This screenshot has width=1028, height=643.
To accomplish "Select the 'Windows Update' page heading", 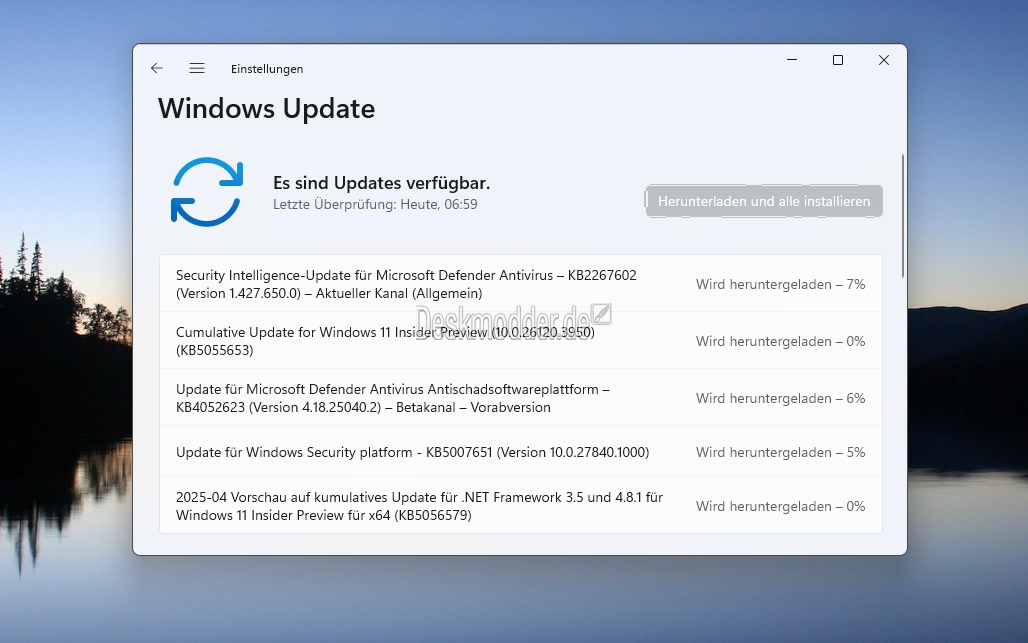I will (x=266, y=109).
